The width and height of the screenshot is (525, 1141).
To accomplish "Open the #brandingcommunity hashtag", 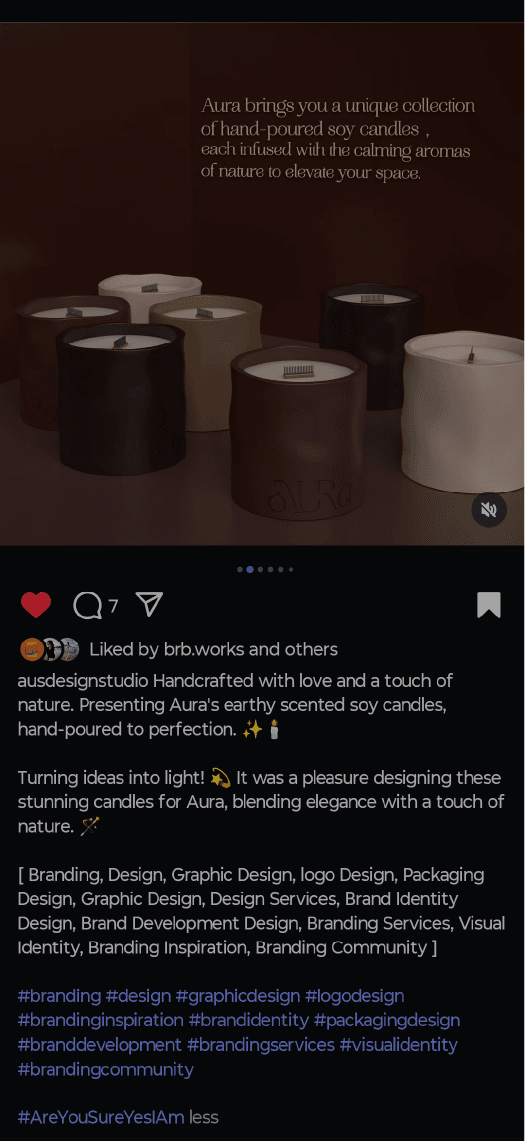I will click(106, 1069).
